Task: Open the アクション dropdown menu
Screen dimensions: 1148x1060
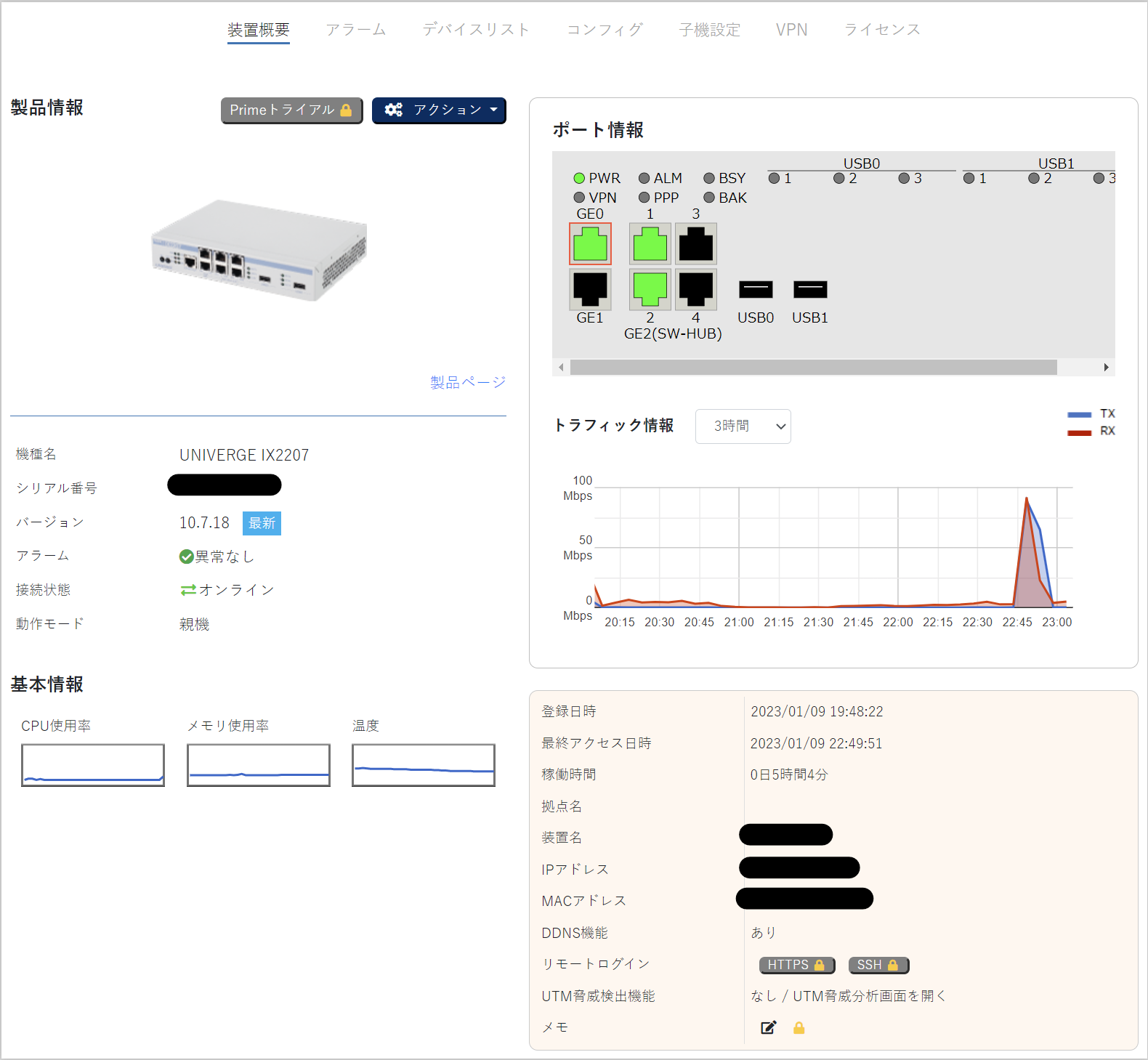Action: (439, 110)
